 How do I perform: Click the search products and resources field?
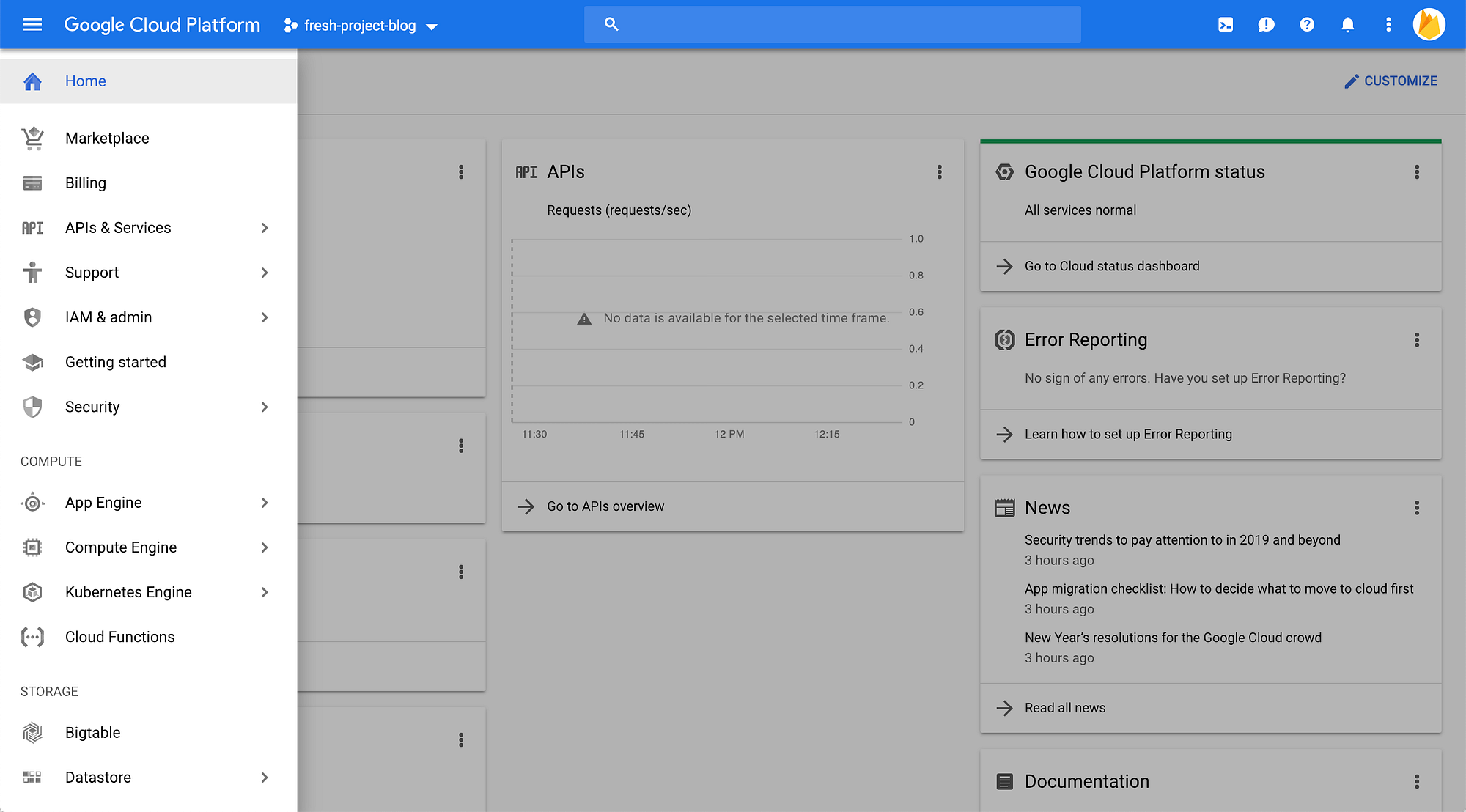point(843,25)
